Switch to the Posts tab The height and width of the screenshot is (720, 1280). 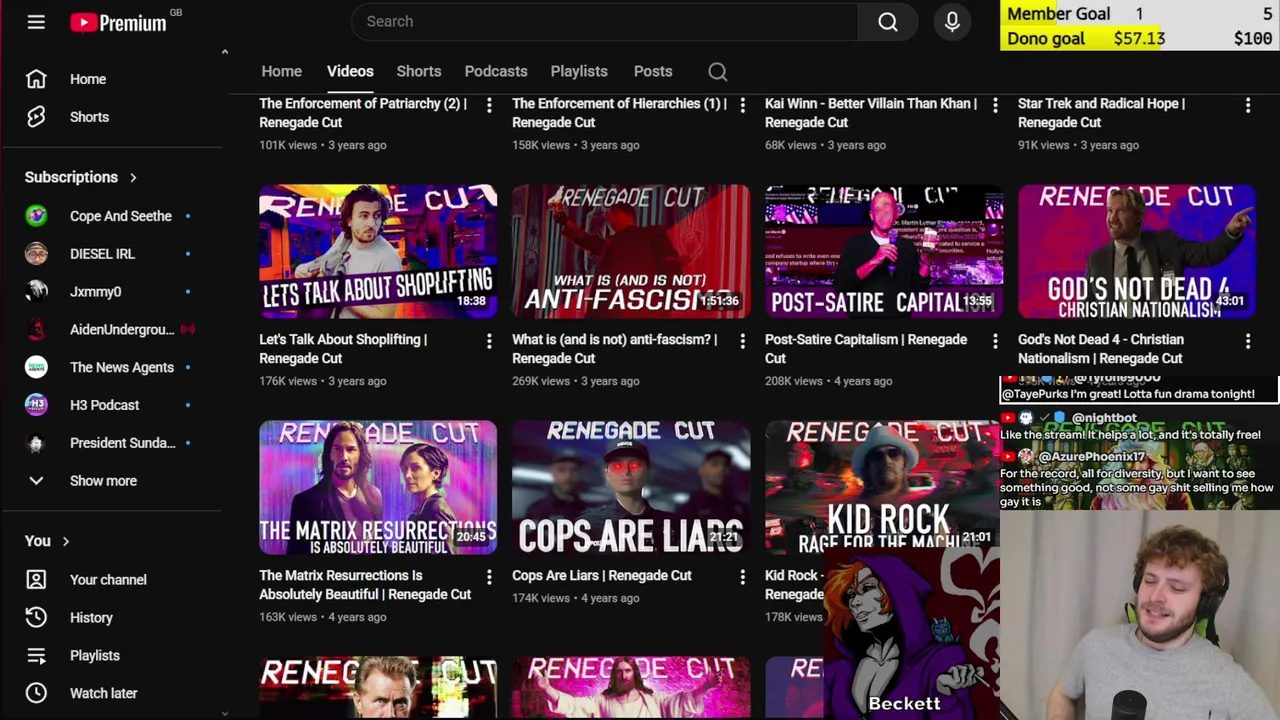point(653,71)
